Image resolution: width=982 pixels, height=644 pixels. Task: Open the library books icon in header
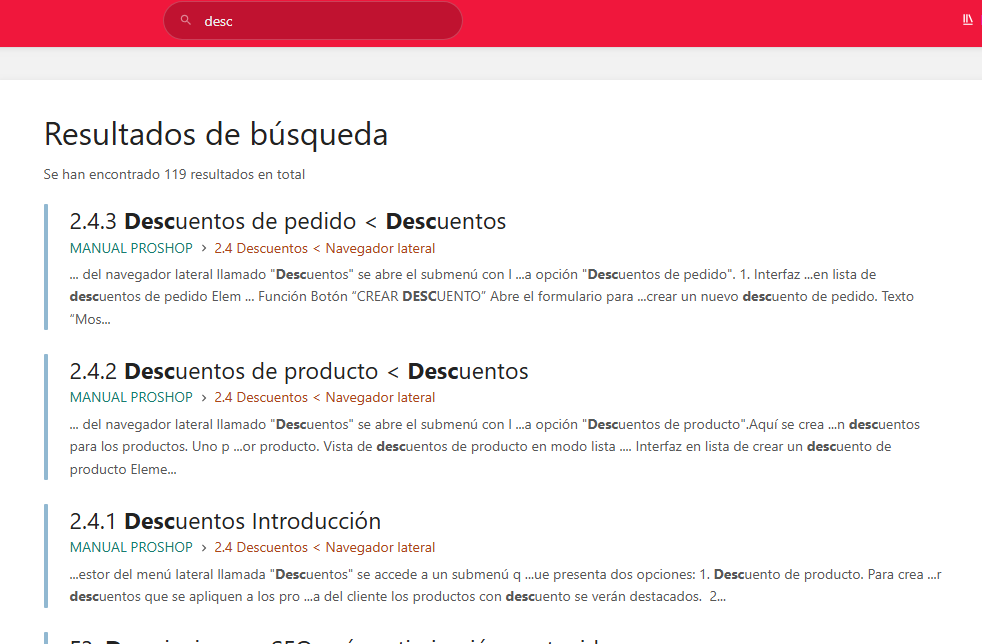coord(967,20)
